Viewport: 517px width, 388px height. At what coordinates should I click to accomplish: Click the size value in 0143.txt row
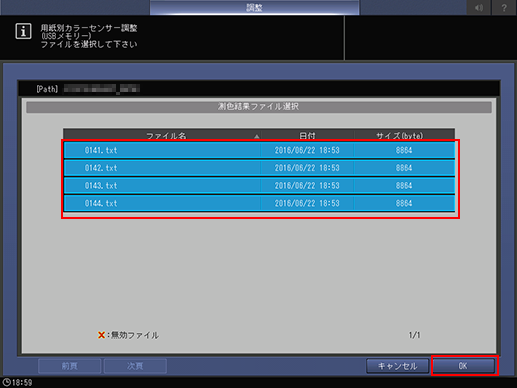click(x=404, y=186)
